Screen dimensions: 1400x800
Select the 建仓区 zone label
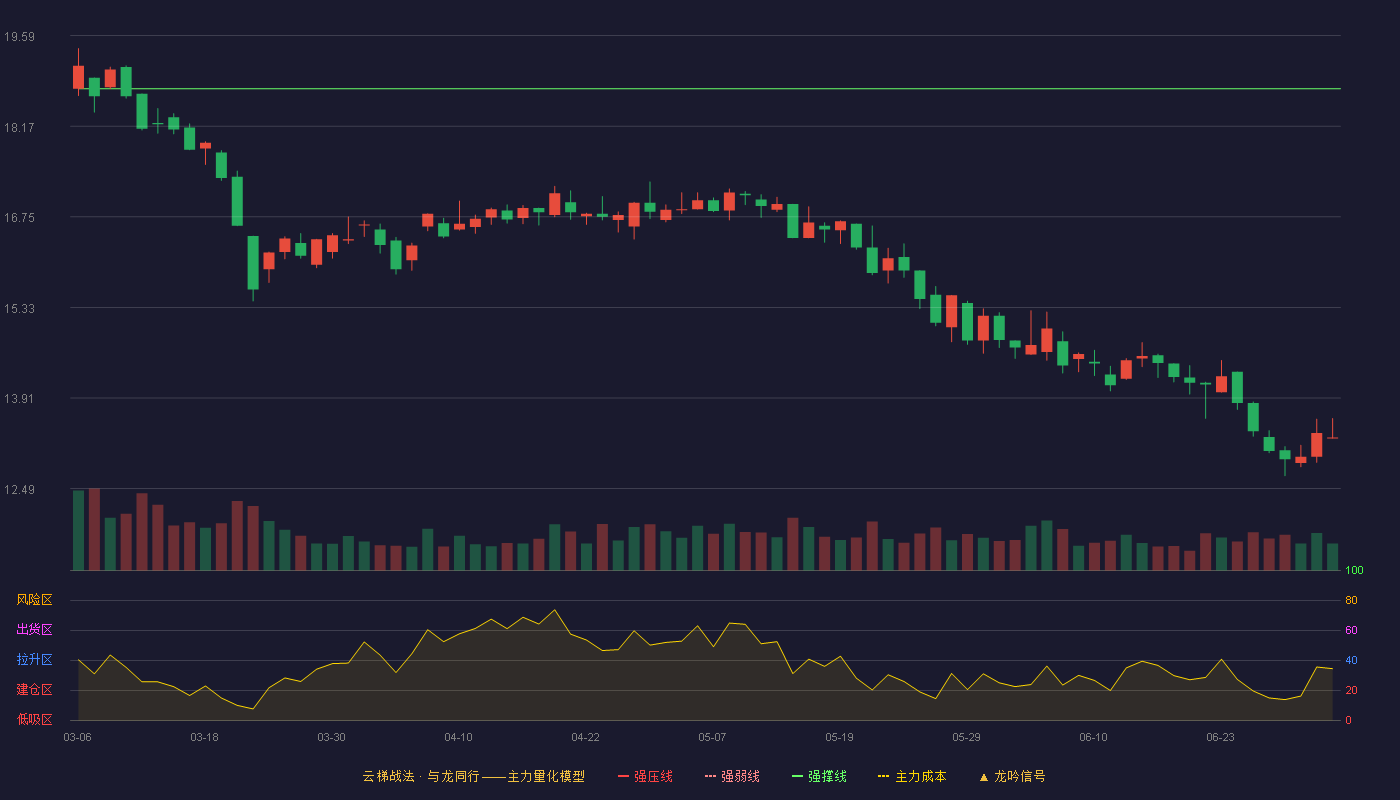point(34,690)
